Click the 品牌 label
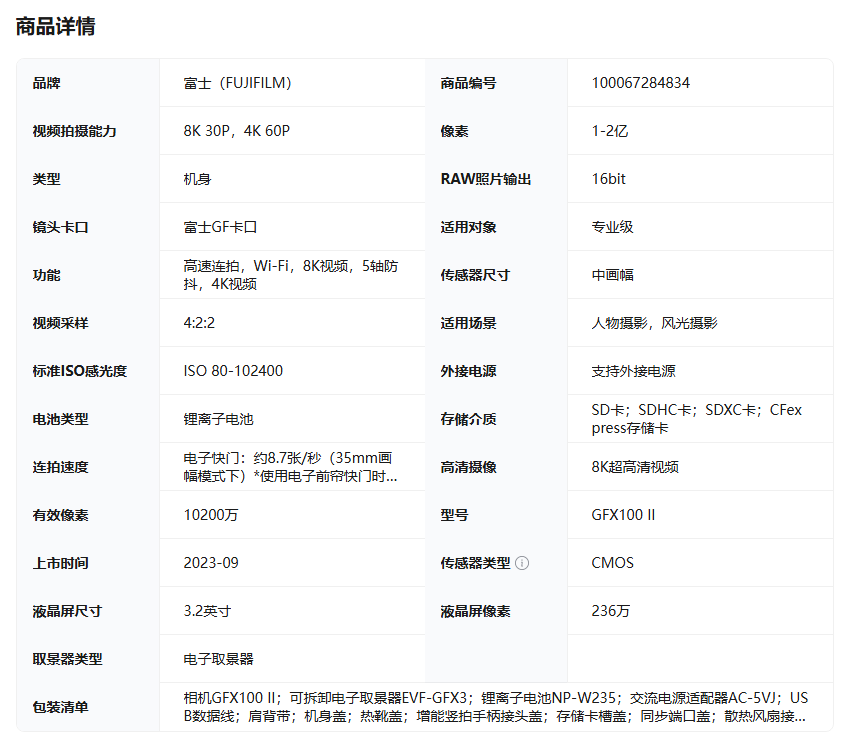 point(46,83)
